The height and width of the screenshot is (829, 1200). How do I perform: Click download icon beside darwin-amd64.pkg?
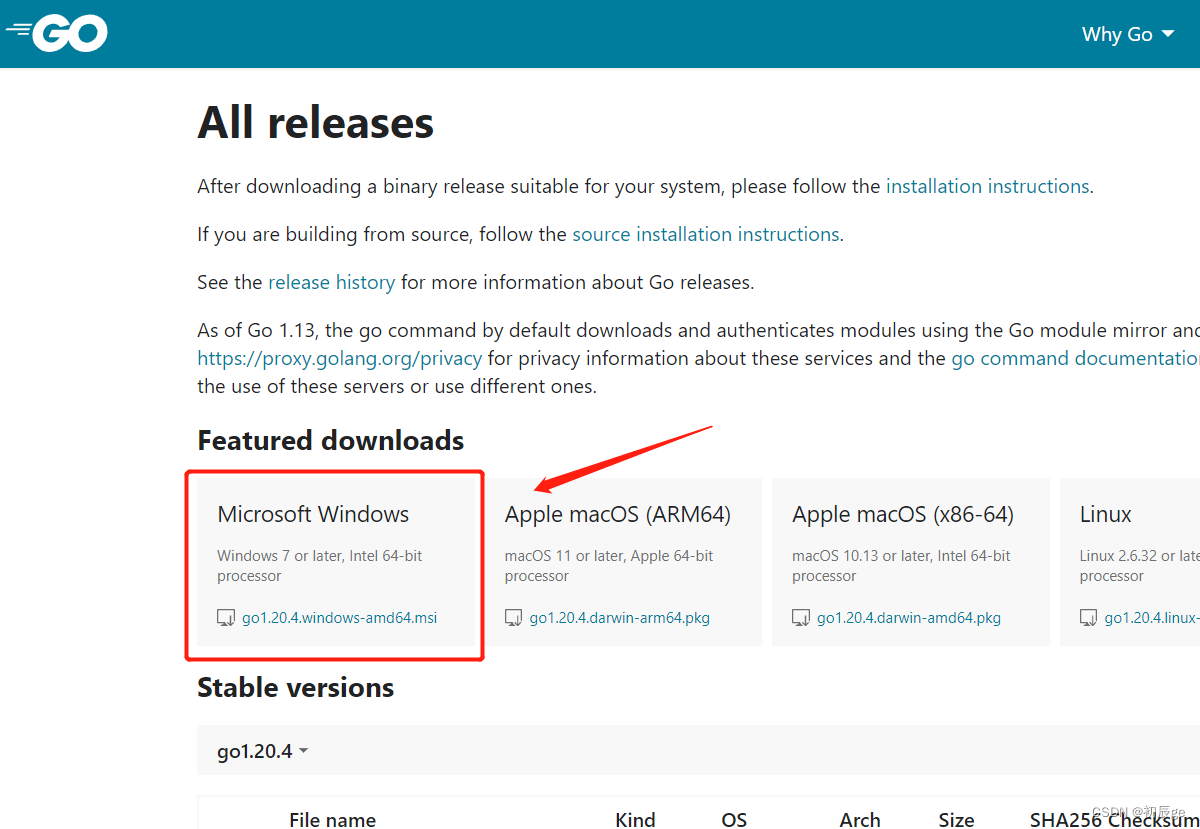tap(801, 618)
